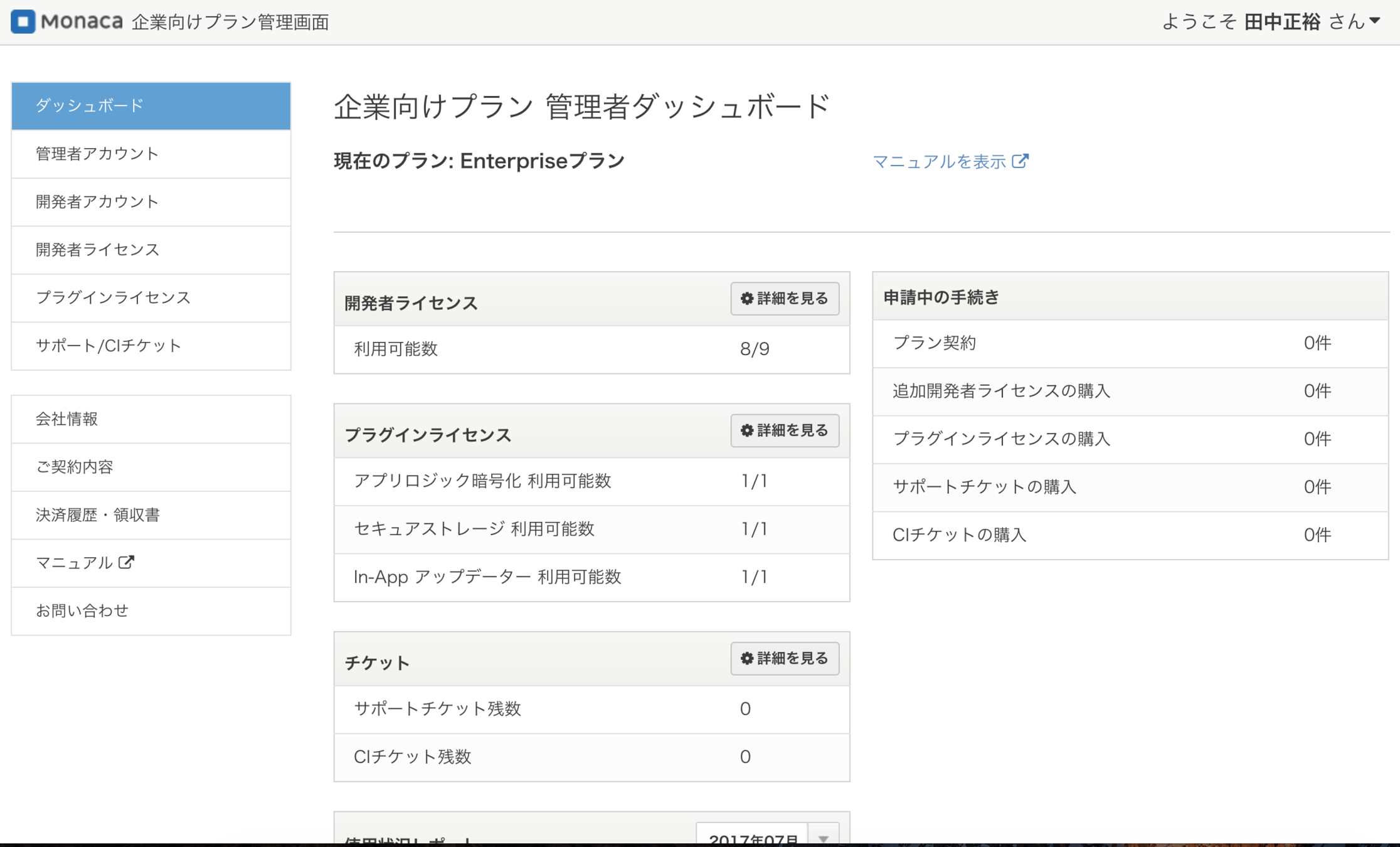The width and height of the screenshot is (1400, 847).
Task: Click gear icon in チケット panel
Action: [x=746, y=658]
